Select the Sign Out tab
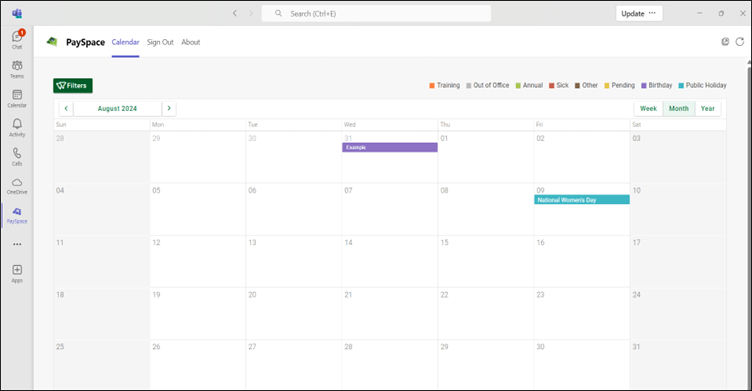This screenshot has height=391, width=752. (x=160, y=42)
